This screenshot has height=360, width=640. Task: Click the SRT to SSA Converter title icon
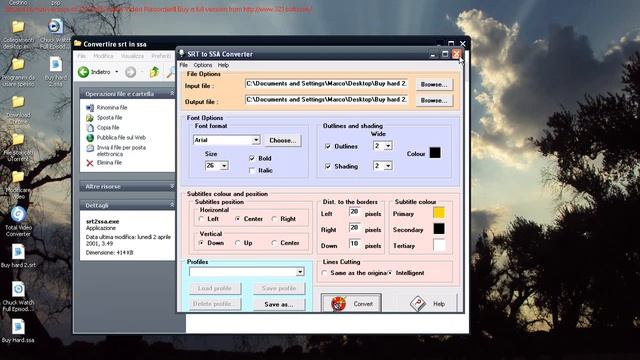pos(182,54)
